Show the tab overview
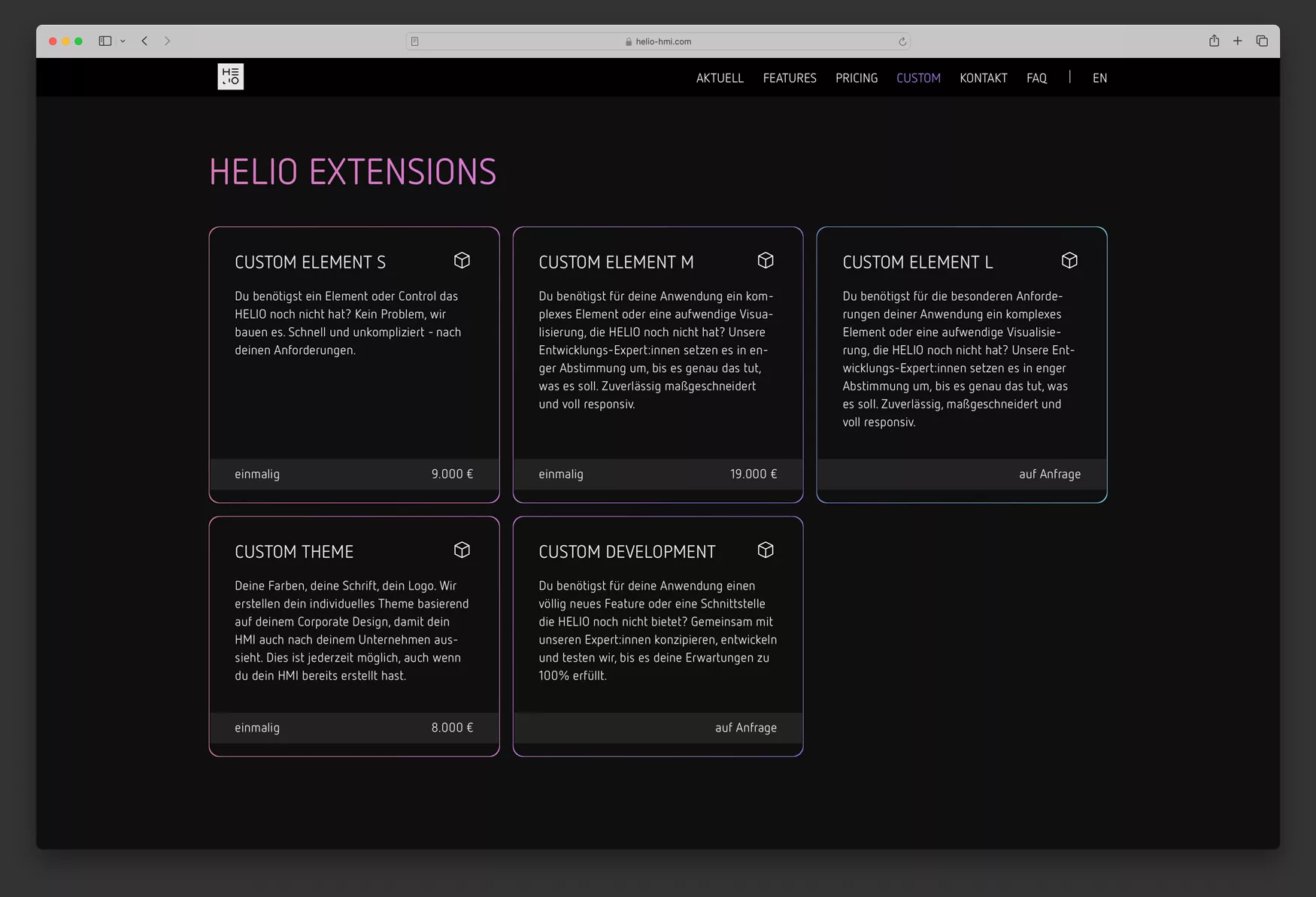This screenshot has height=897, width=1316. click(1262, 41)
